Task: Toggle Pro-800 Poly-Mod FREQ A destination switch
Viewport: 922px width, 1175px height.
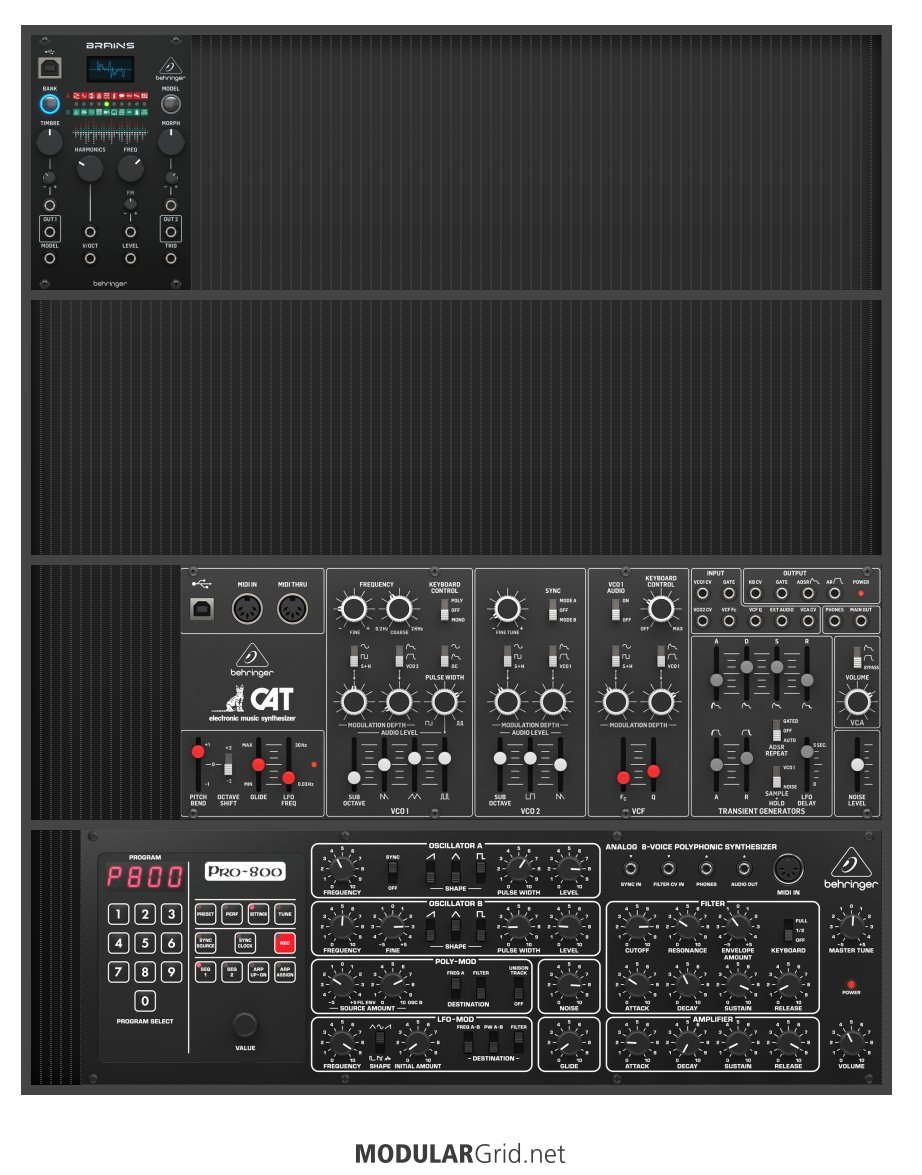Action: [455, 987]
